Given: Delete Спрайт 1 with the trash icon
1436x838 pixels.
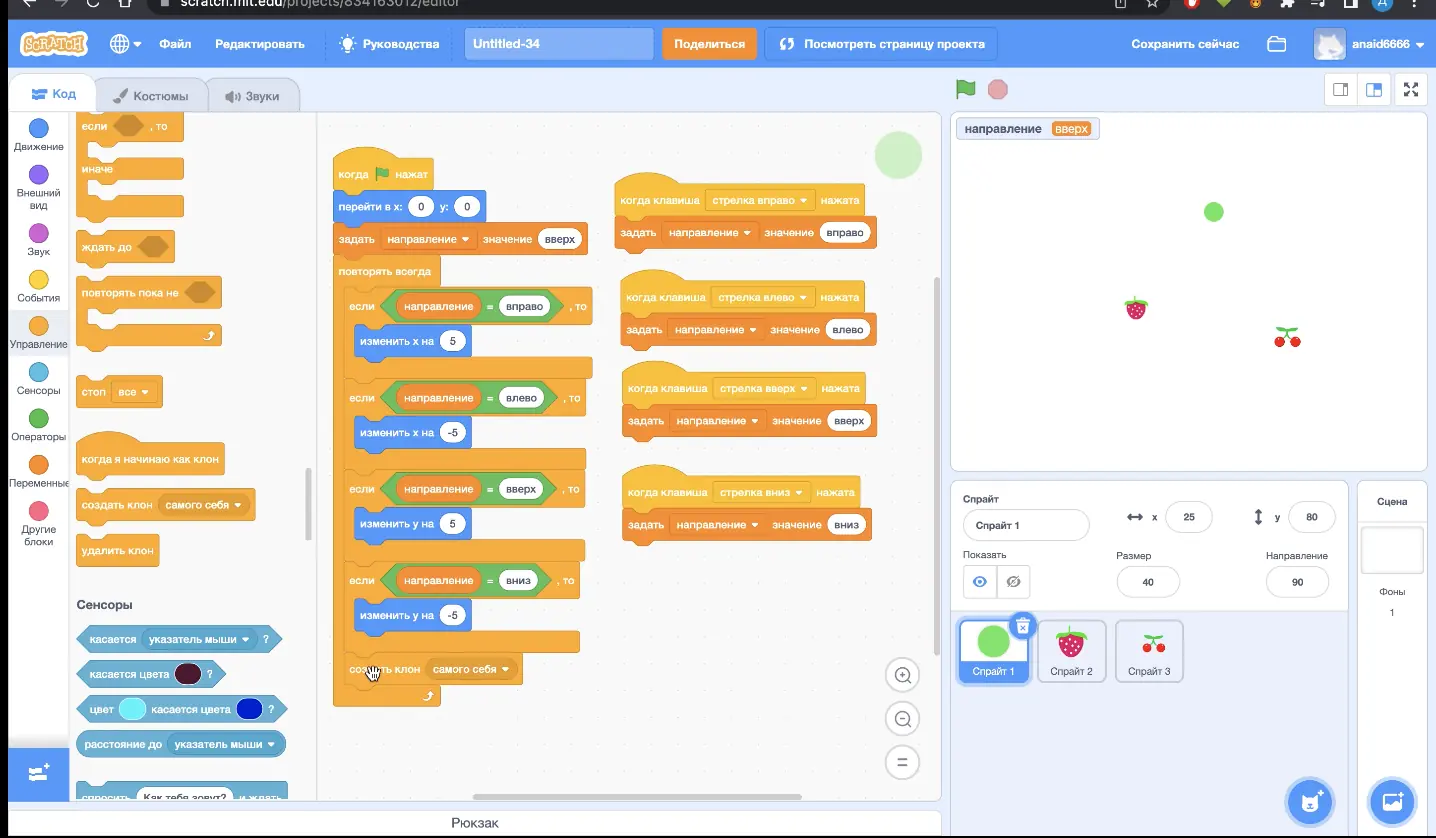Looking at the screenshot, I should 1022,626.
